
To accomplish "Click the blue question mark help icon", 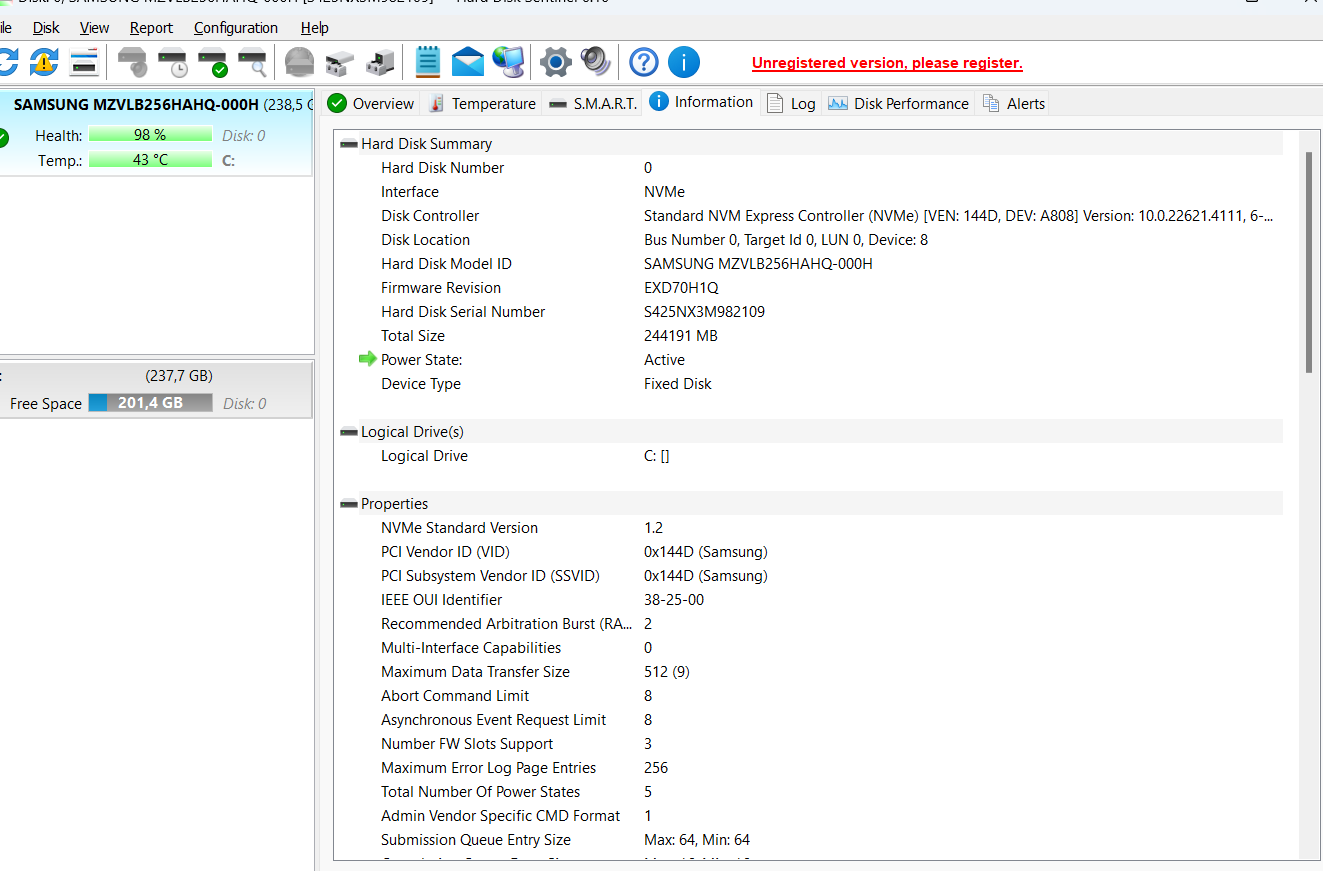I will point(643,62).
